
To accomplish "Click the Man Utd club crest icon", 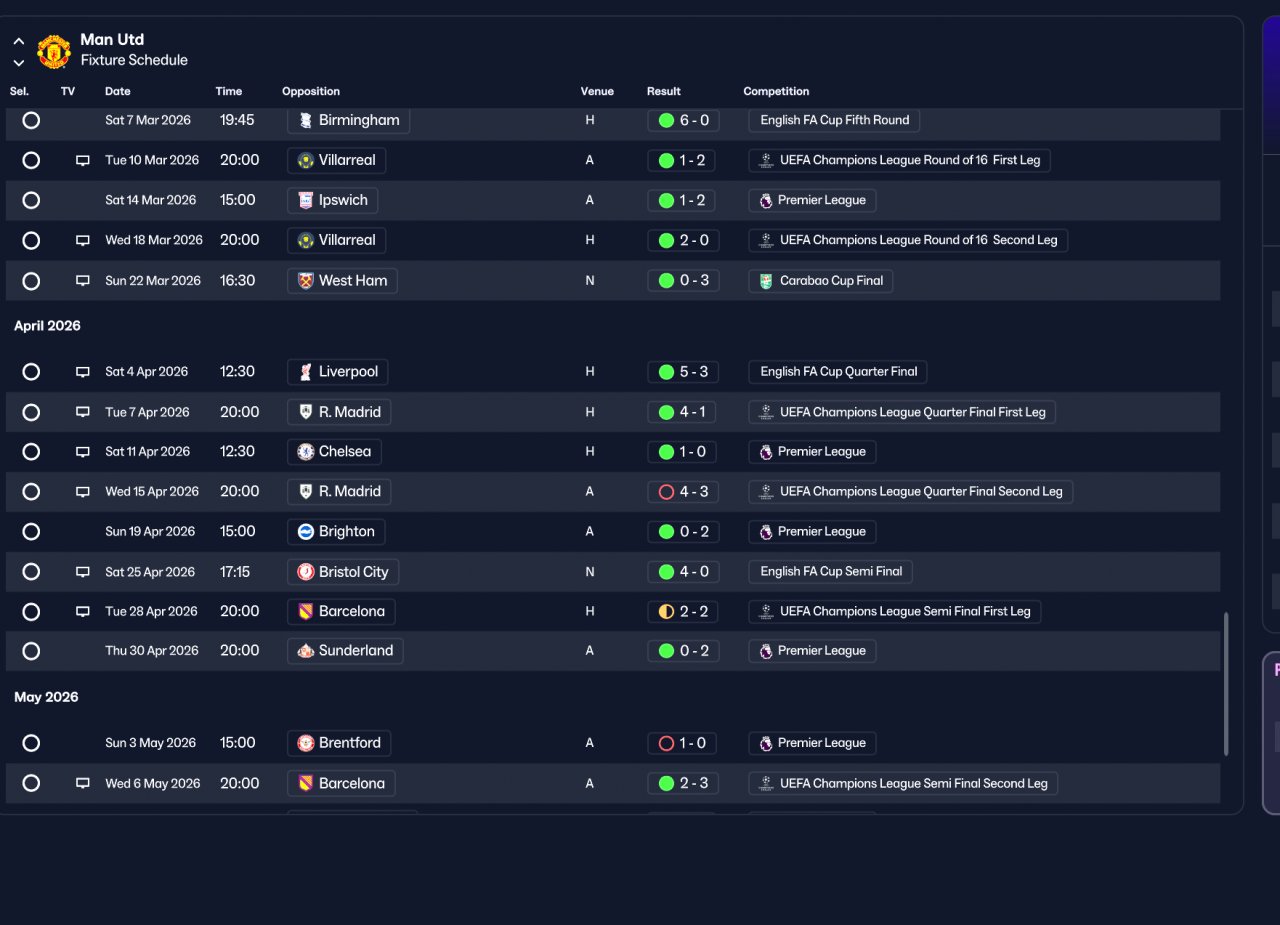I will (x=53, y=51).
